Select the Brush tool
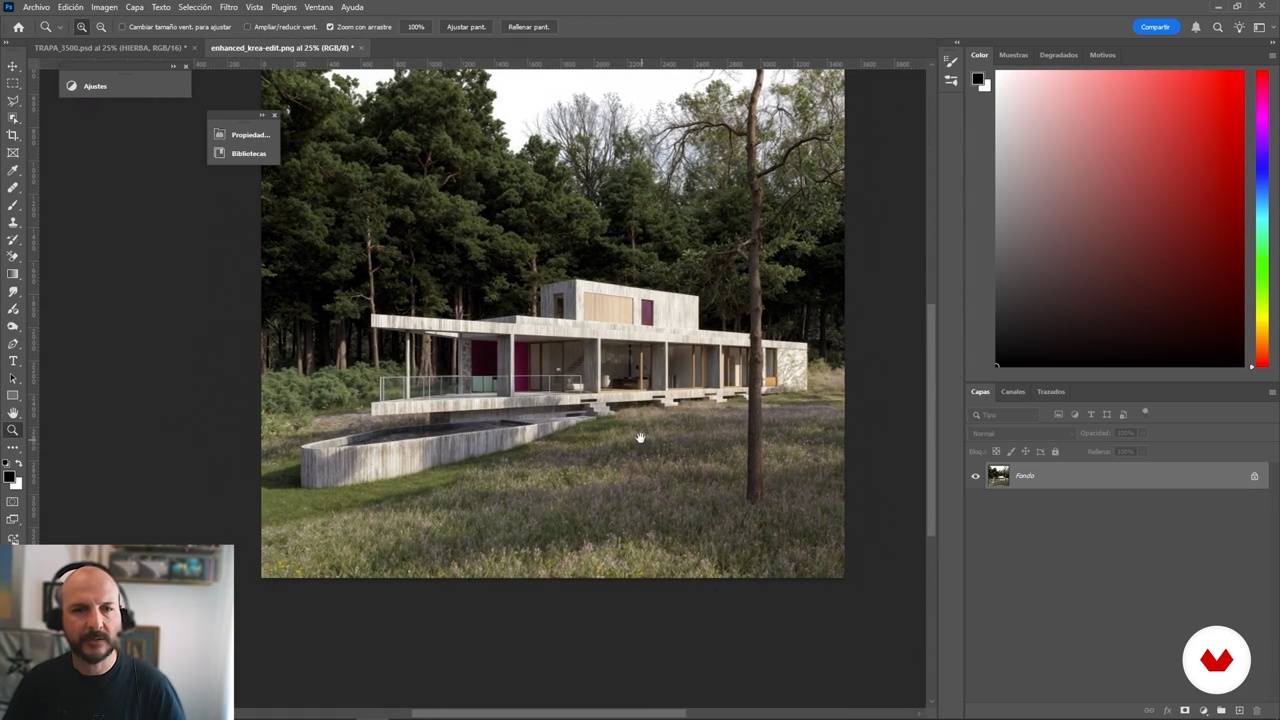Screen dimensions: 1280x720 [13, 205]
